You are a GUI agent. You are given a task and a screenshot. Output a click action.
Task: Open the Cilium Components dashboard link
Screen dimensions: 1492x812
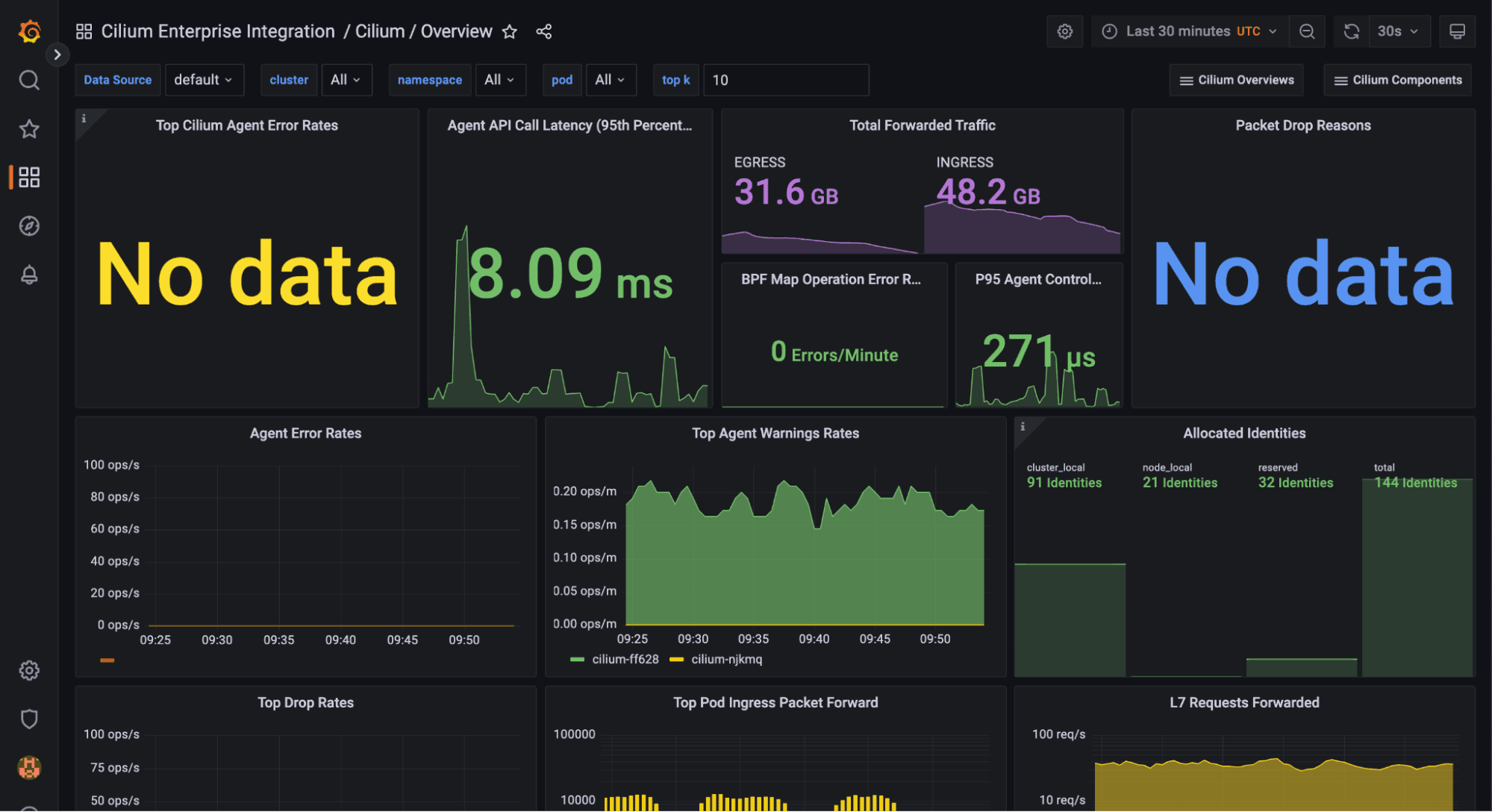click(x=1399, y=80)
